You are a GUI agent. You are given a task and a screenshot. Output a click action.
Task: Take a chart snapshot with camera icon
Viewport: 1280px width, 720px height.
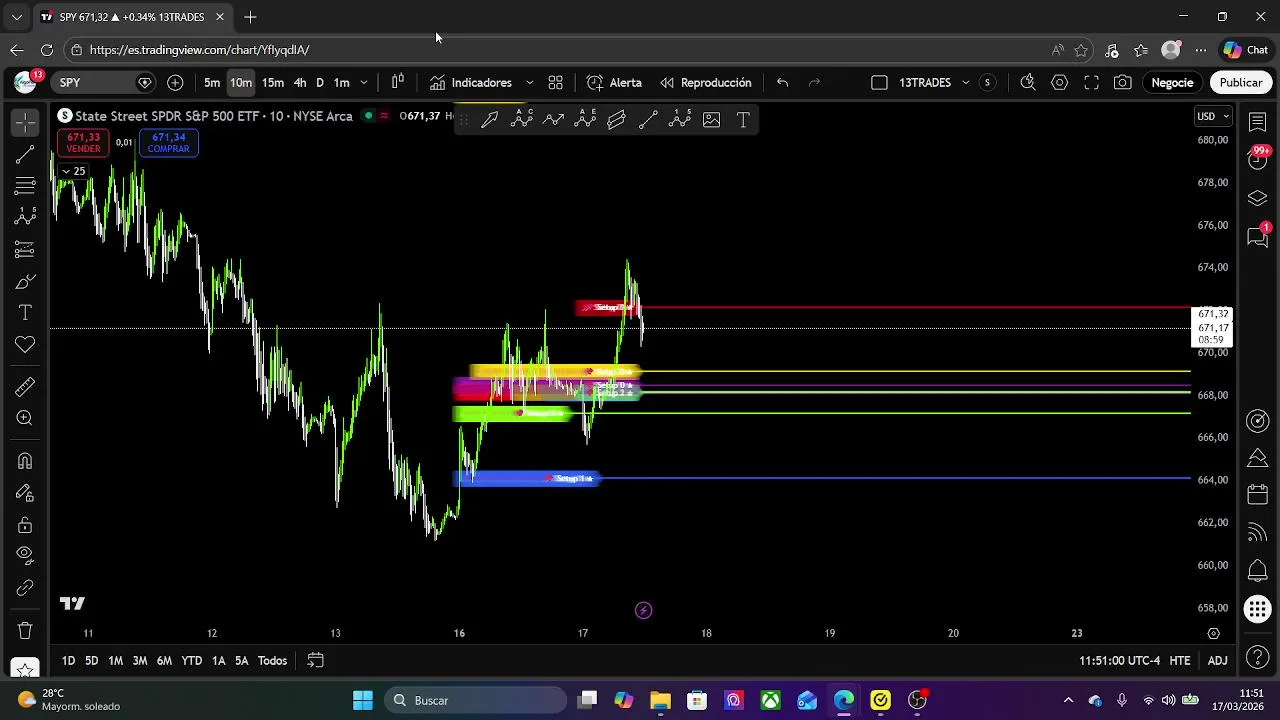pyautogui.click(x=1123, y=82)
